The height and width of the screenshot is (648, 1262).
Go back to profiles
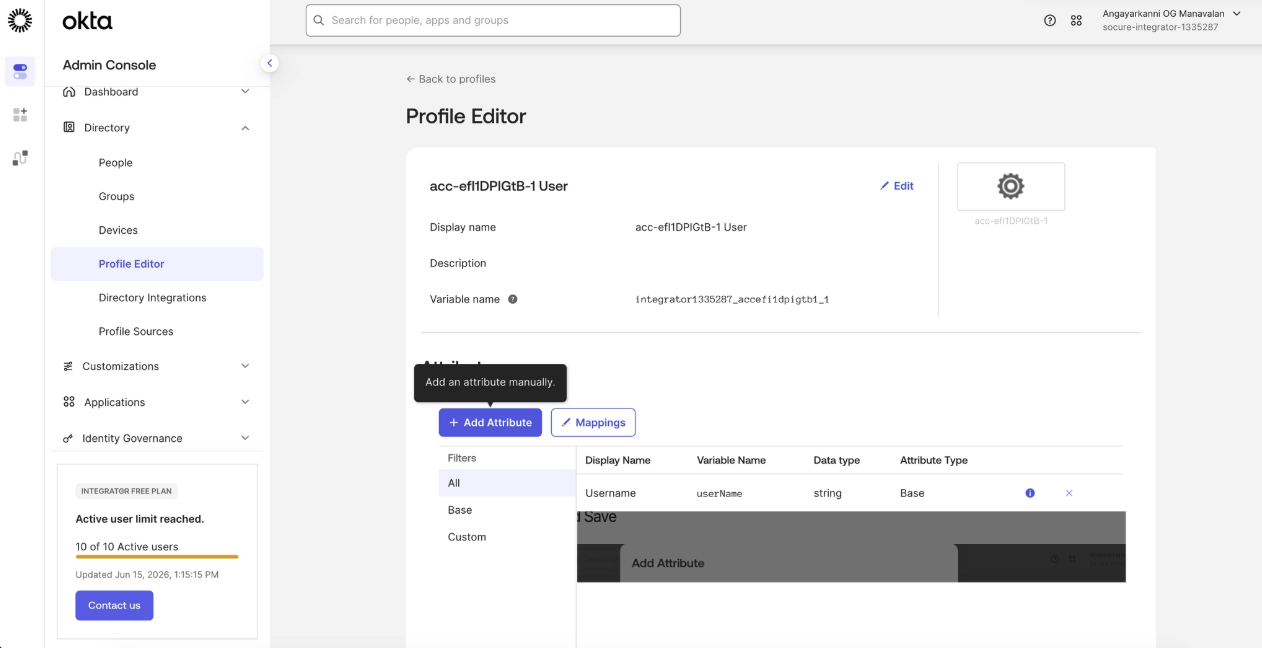pos(451,79)
